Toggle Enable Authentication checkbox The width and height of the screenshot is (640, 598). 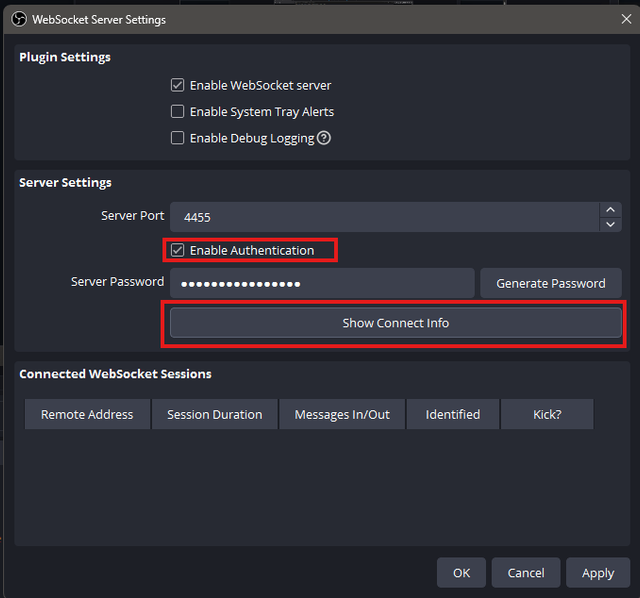click(178, 250)
